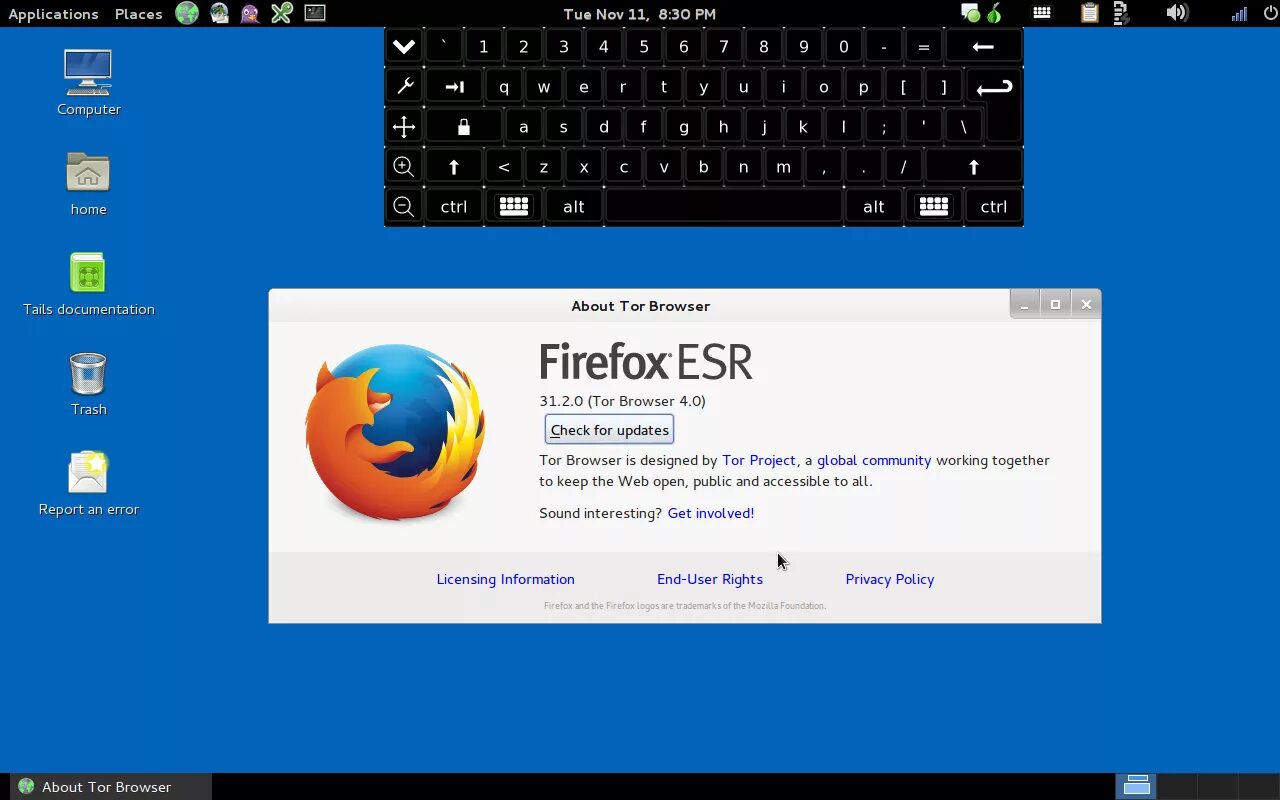Screen dimensions: 1280x800
Task: Tap the backspace arrow key
Action: click(x=983, y=46)
